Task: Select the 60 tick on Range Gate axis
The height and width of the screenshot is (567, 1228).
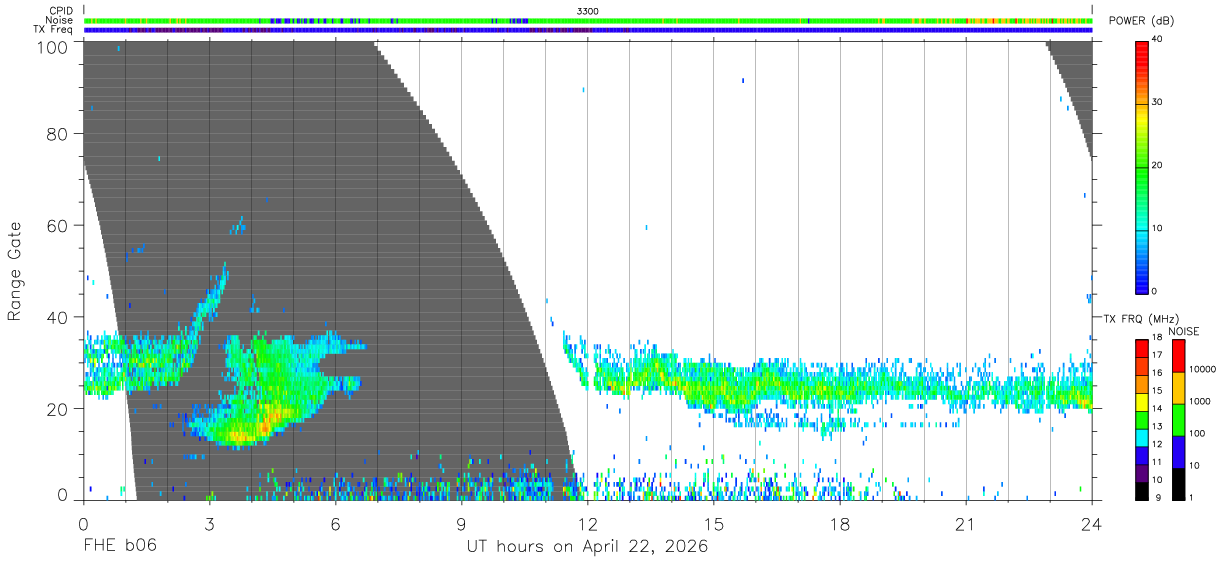Action: (x=58, y=226)
